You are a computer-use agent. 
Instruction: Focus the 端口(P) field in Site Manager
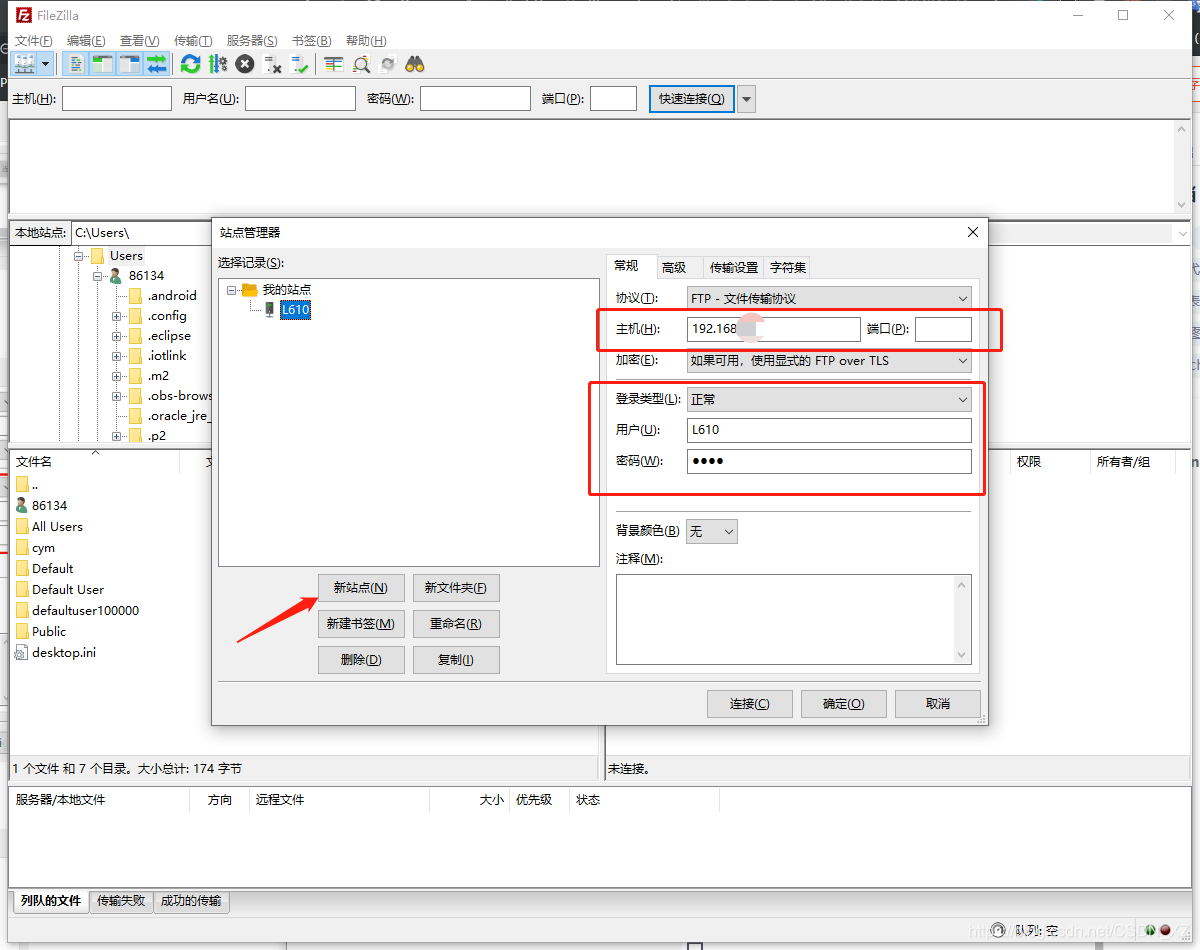click(x=943, y=329)
